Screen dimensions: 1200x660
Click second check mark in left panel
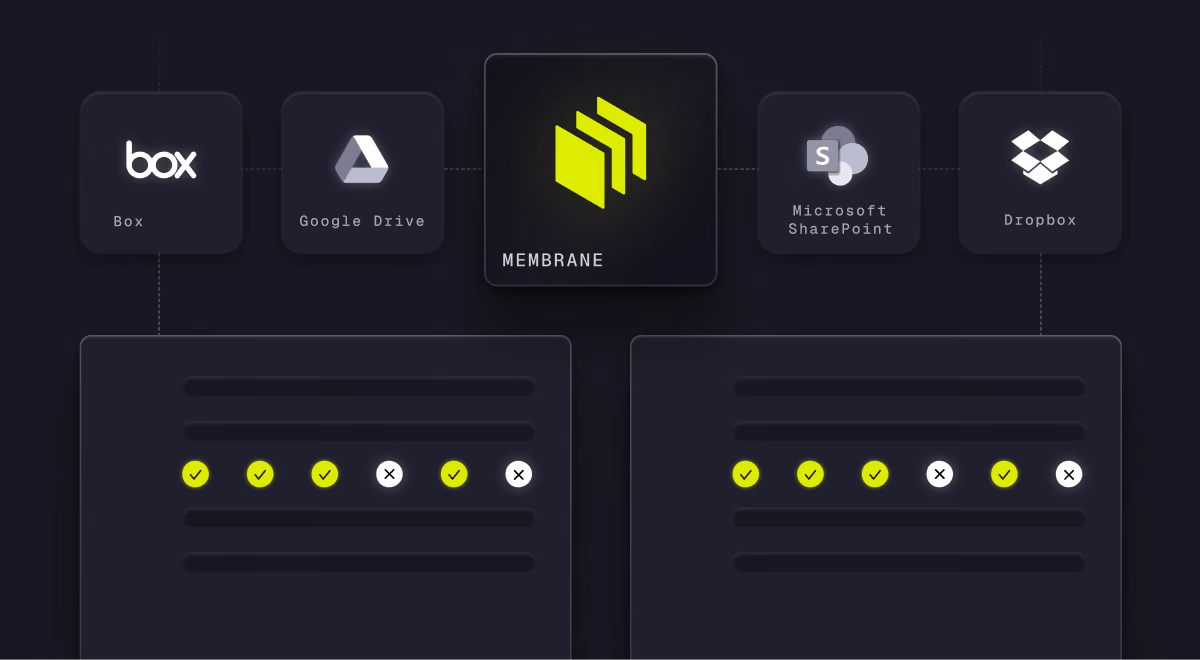click(x=260, y=474)
